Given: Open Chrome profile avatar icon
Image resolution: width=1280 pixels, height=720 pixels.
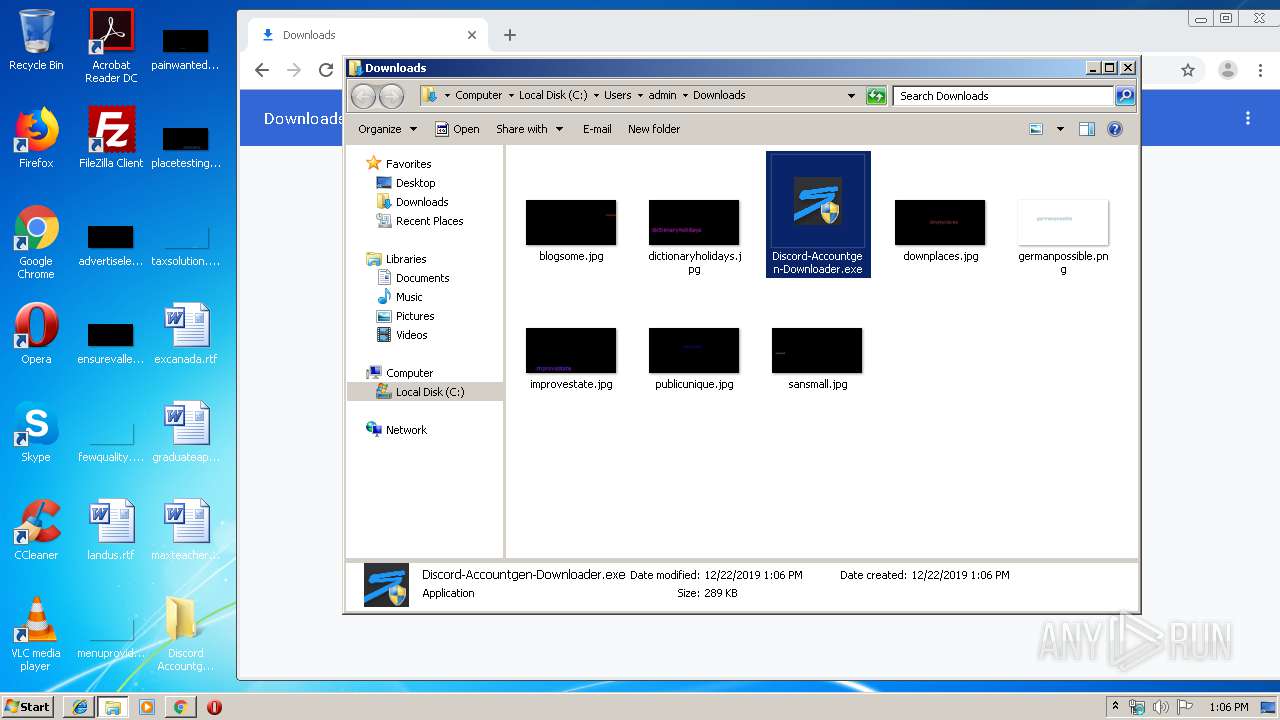Looking at the screenshot, I should pyautogui.click(x=1227, y=70).
